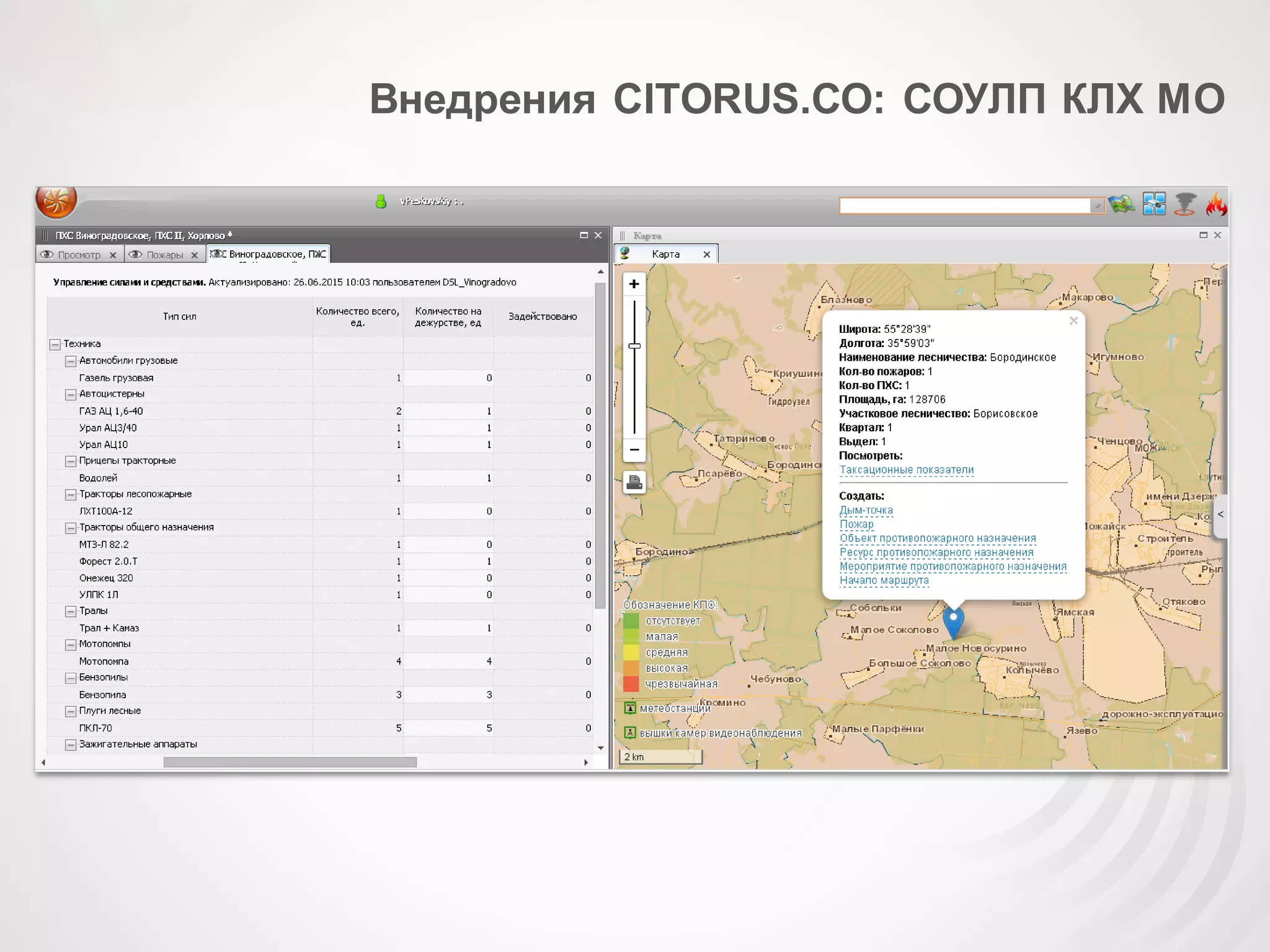Collapse Автоцистерны group
This screenshot has width=1270, height=952.
coord(71,394)
